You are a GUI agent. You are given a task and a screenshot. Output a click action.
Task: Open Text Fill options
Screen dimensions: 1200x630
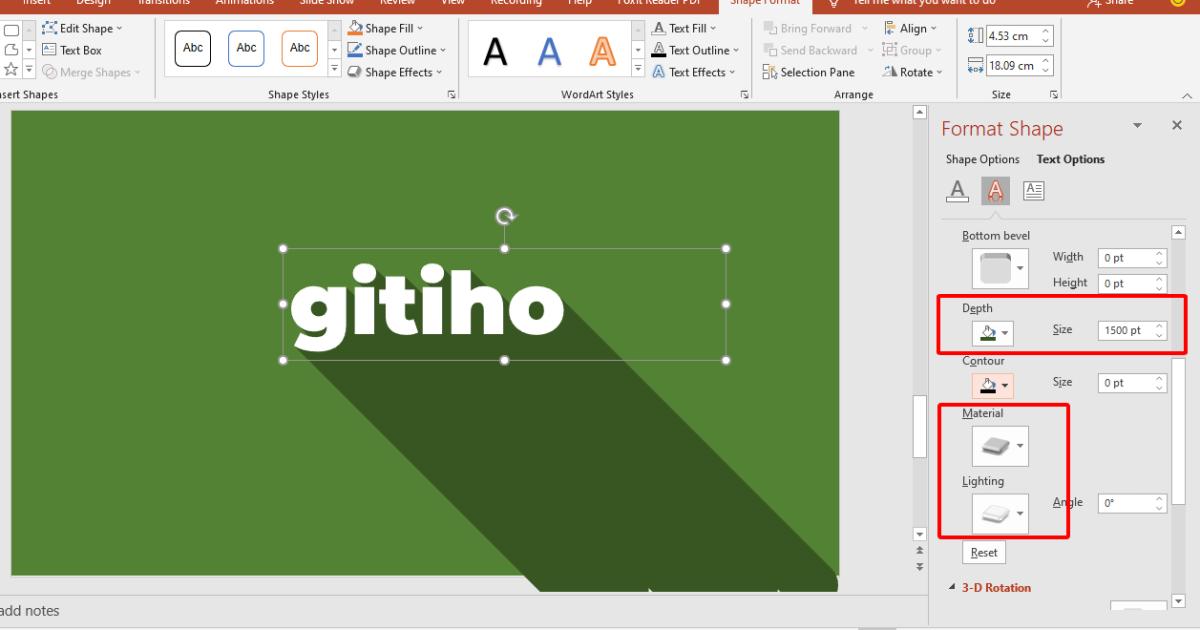click(x=685, y=28)
